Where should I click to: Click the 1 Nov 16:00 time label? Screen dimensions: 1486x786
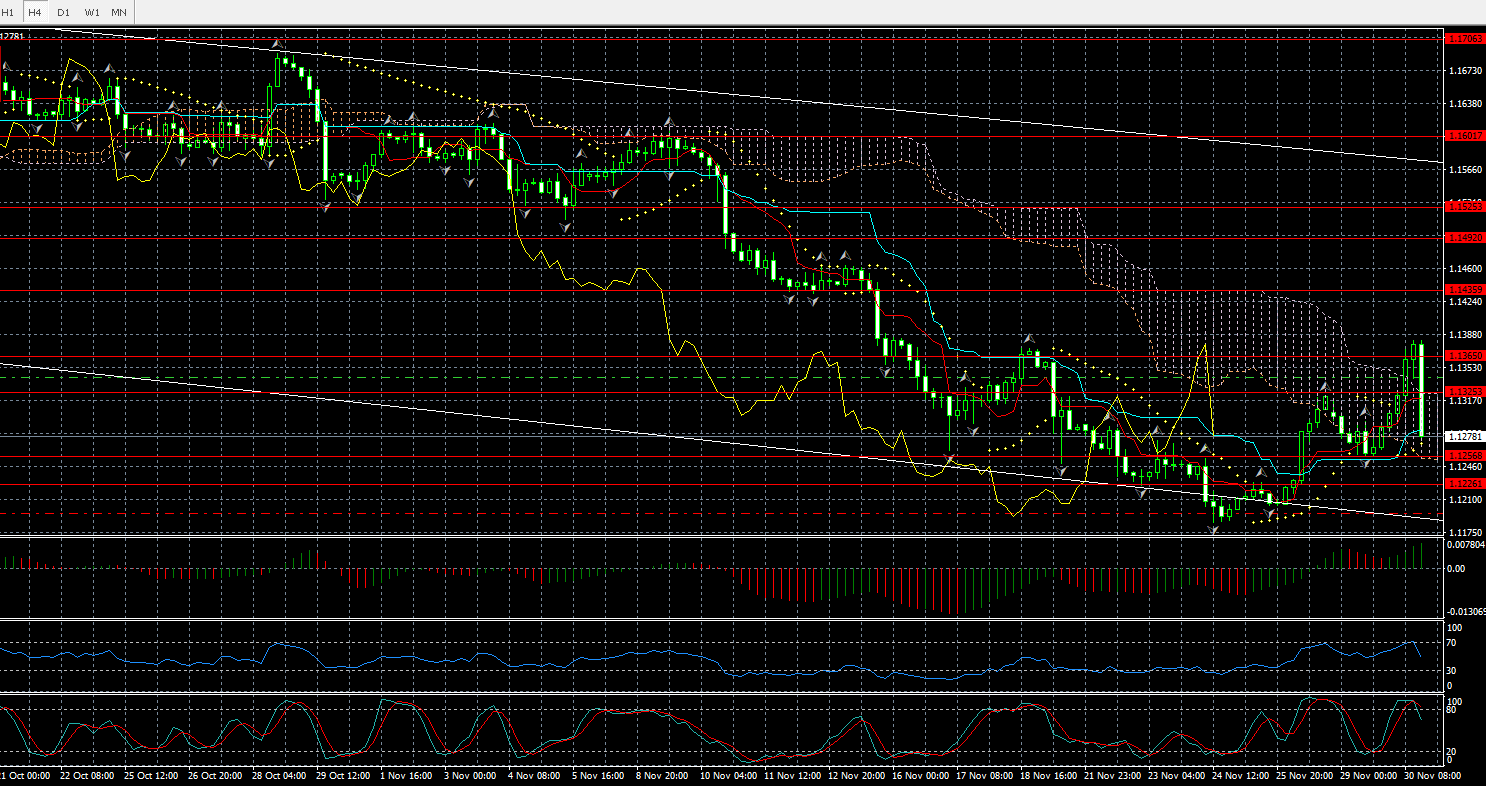point(408,776)
